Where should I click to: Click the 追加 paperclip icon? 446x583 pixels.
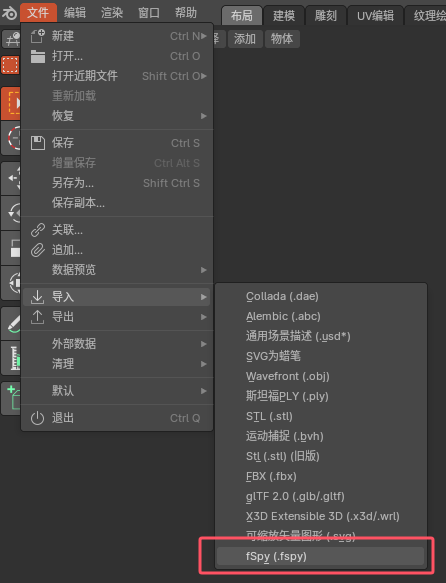click(x=38, y=250)
